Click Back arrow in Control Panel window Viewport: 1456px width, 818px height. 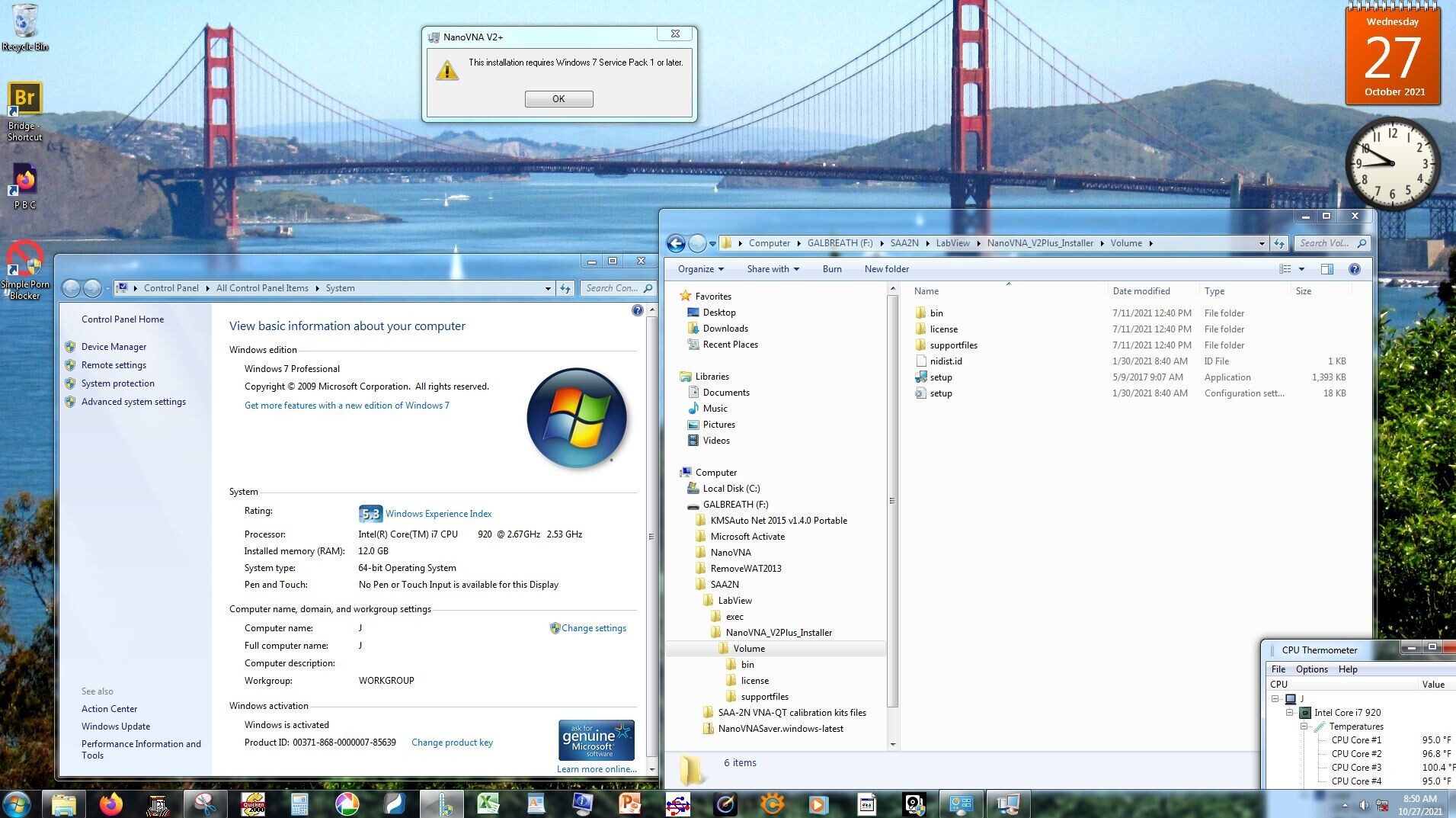[71, 288]
